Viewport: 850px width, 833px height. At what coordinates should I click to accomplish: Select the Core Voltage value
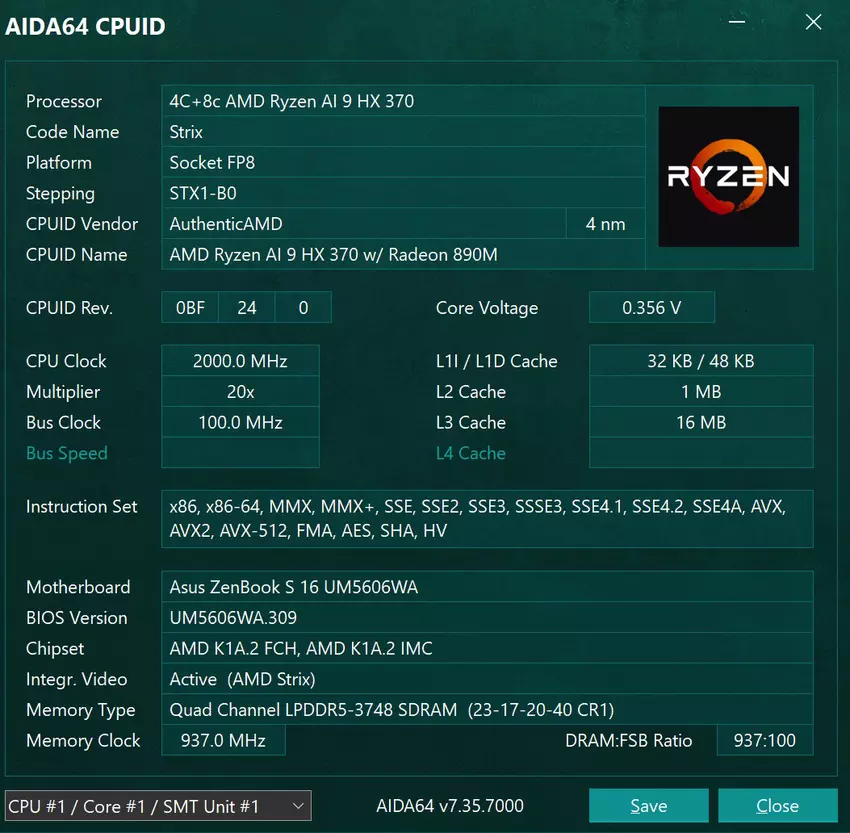coord(651,308)
